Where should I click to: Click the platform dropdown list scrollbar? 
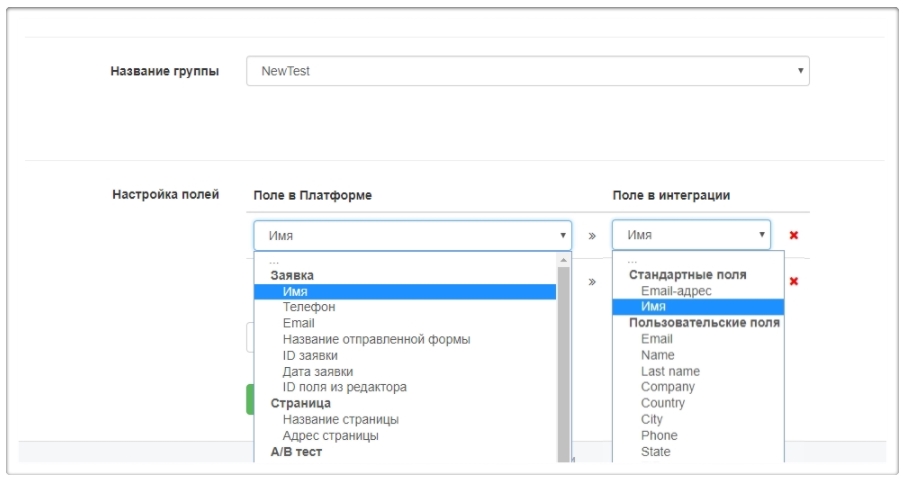564,360
